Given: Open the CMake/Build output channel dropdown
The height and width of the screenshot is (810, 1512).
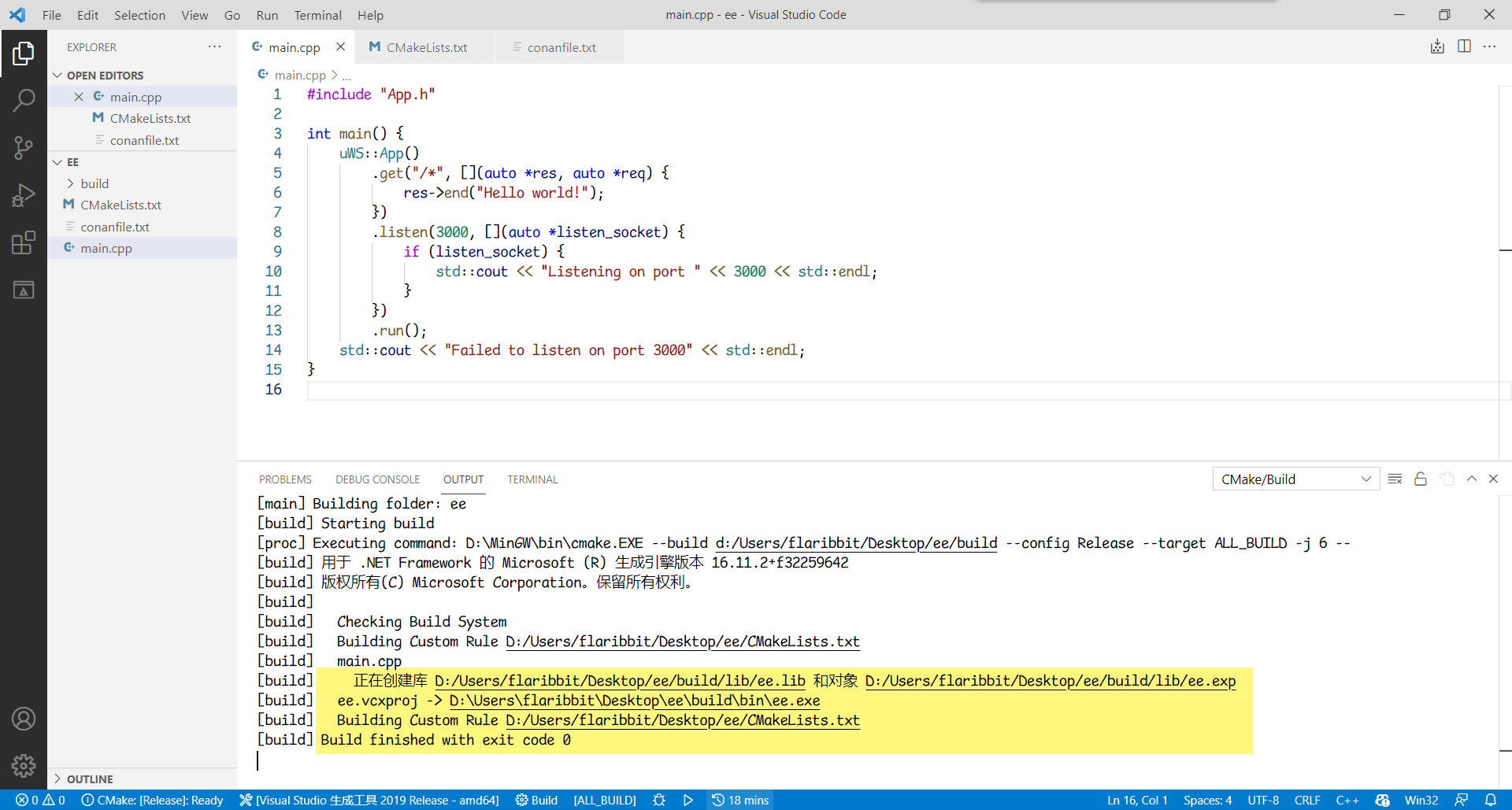Looking at the screenshot, I should point(1295,479).
